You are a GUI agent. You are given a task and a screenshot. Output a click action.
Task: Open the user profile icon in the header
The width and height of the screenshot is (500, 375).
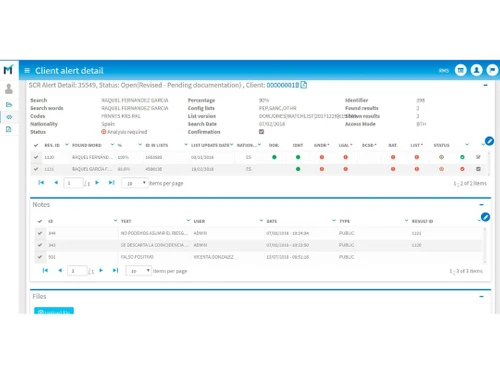(477, 70)
